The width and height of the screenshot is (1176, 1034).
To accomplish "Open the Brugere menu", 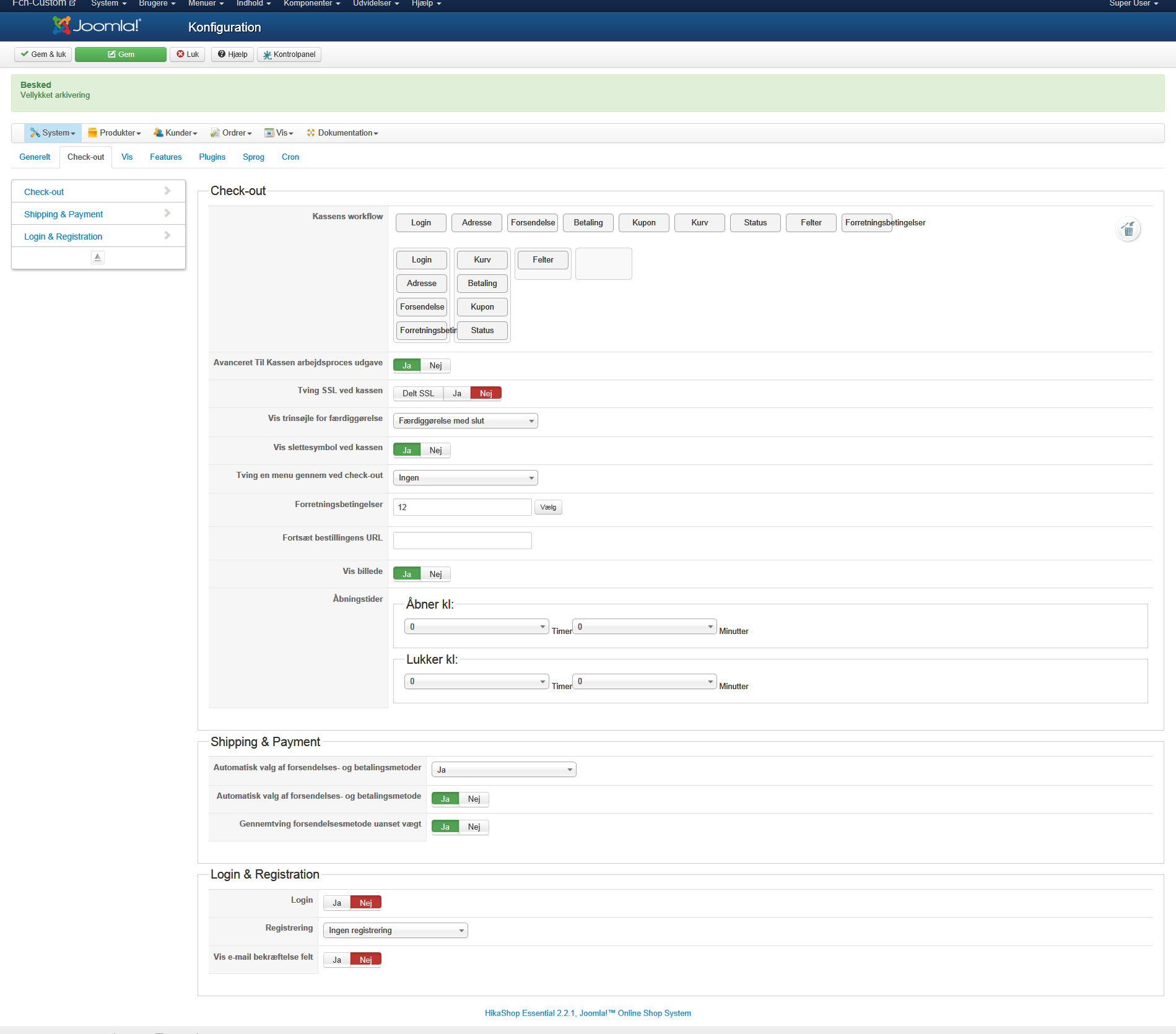I will [157, 4].
